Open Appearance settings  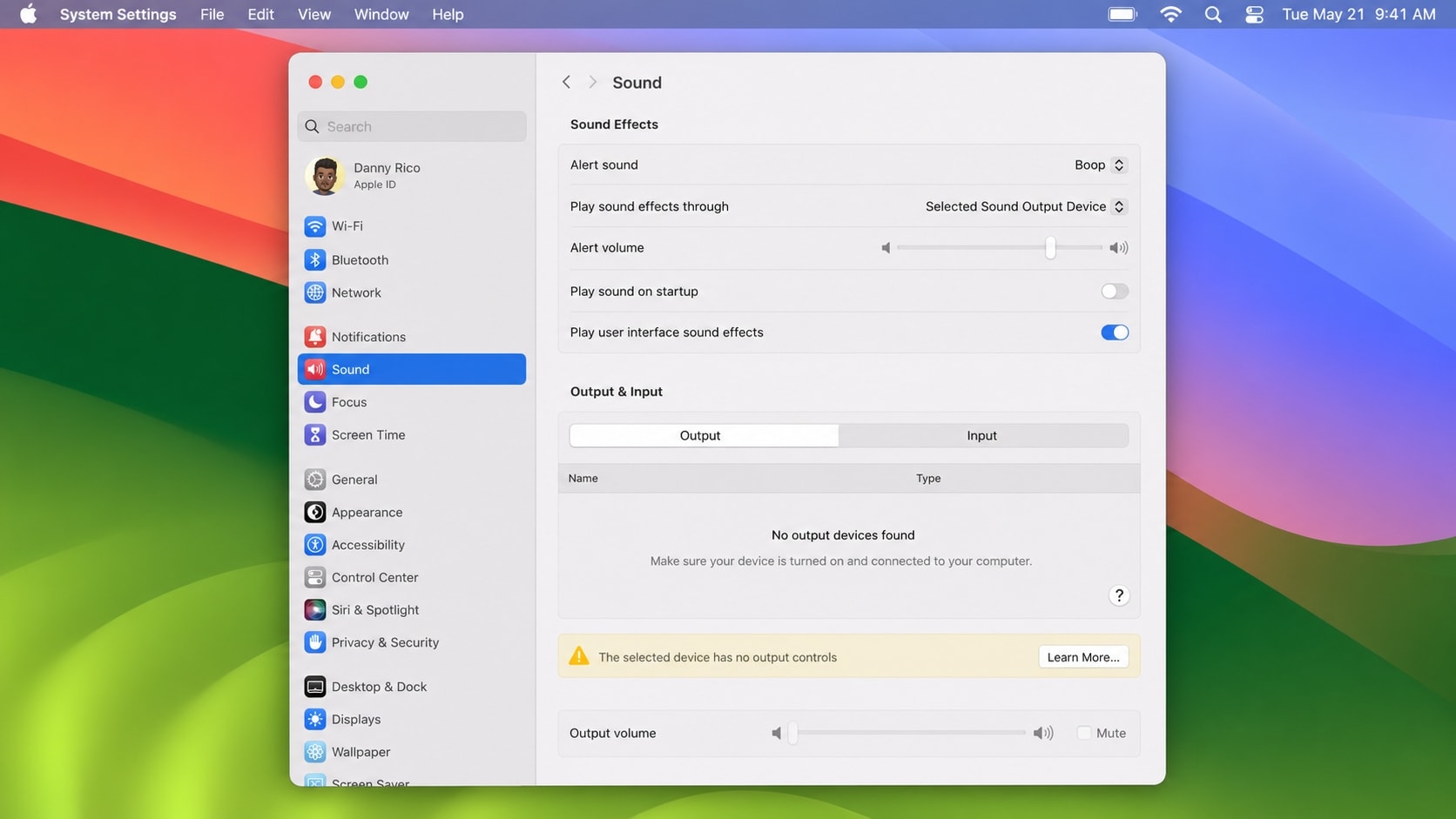(411, 513)
